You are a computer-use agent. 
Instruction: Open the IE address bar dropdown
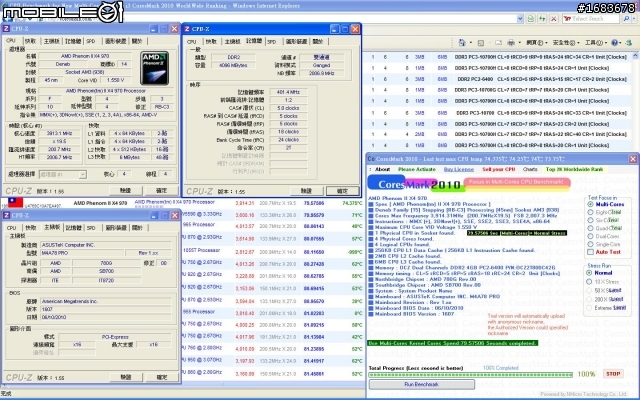tap(520, 19)
